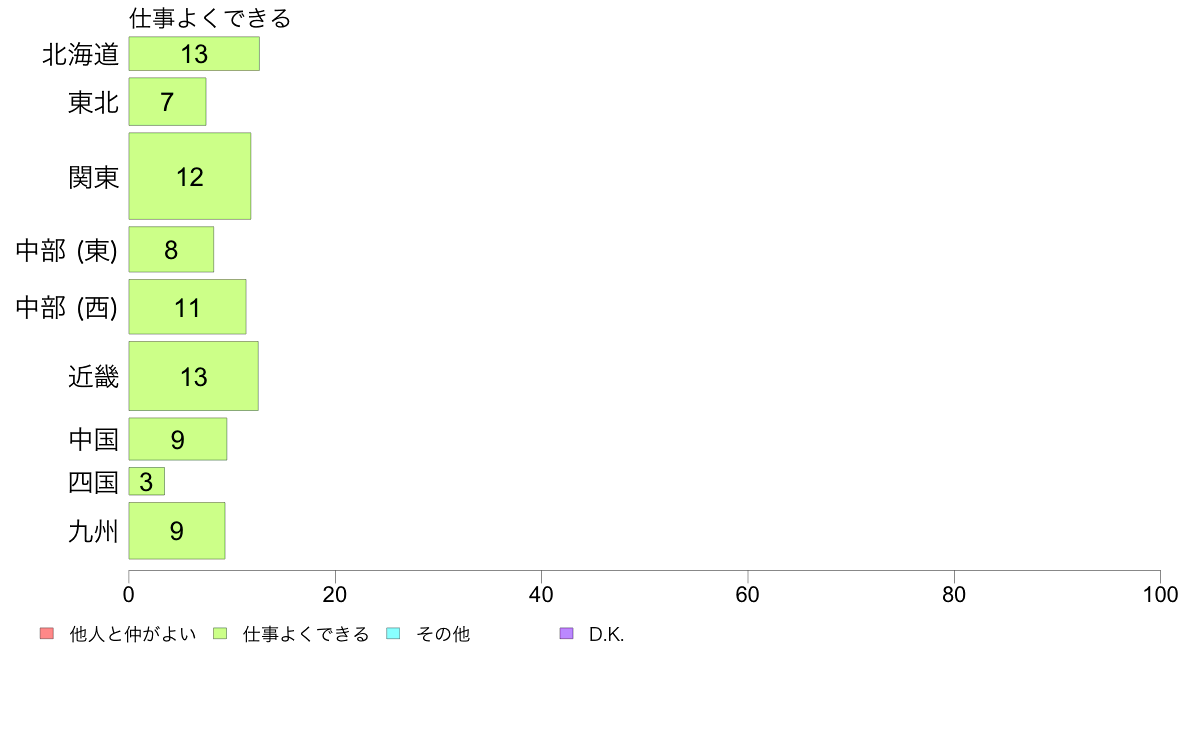1188x736 pixels.
Task: Click the 仕事よくできる chart title
Action: point(210,18)
